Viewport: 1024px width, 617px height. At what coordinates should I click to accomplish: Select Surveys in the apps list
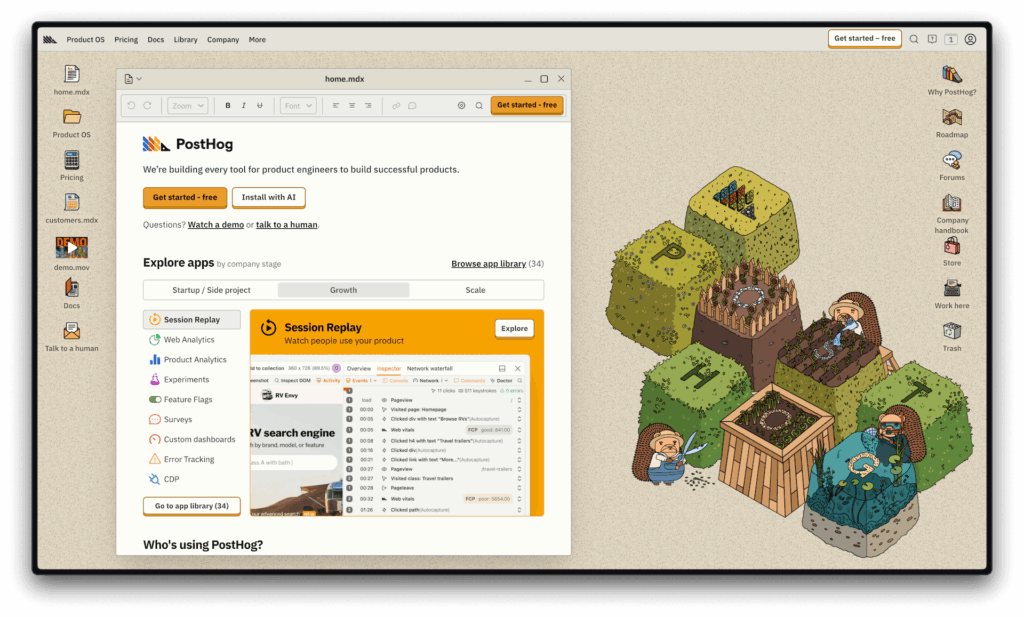point(192,419)
